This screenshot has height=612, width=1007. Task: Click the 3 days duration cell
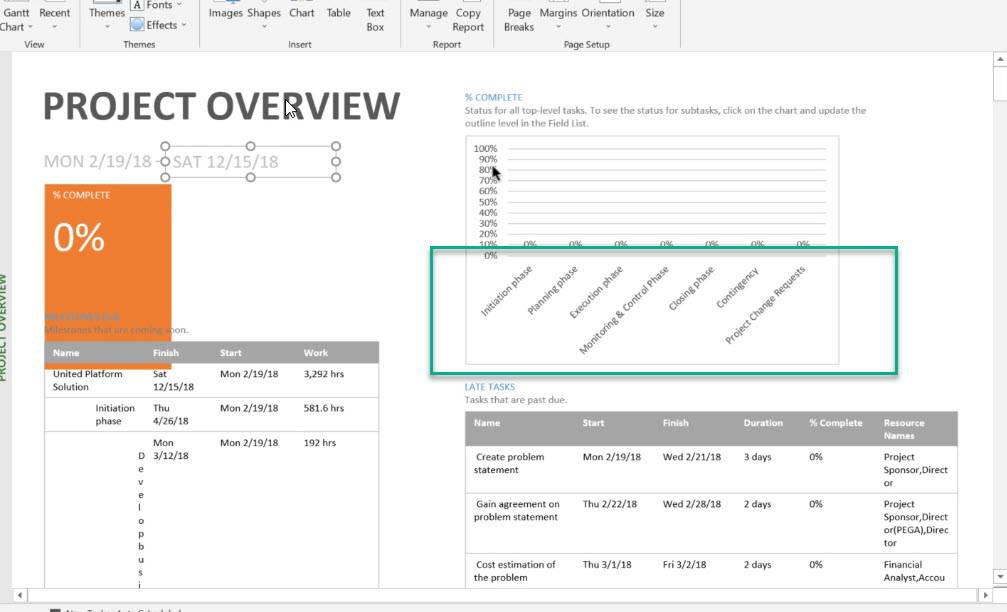pyautogui.click(x=757, y=457)
